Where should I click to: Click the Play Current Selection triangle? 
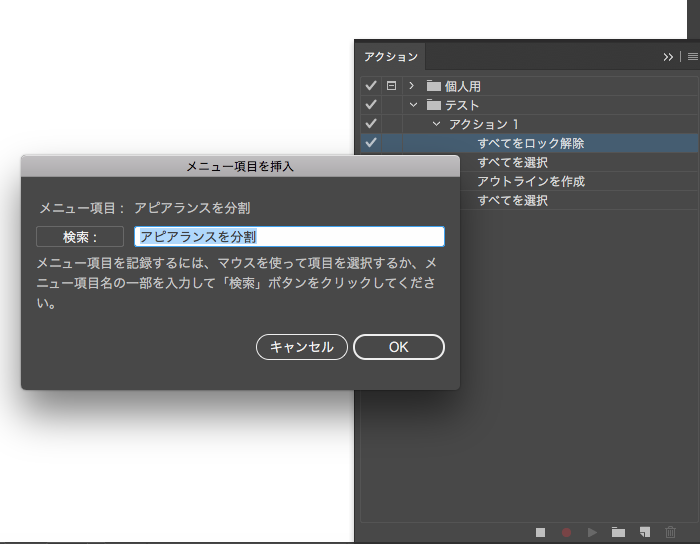[x=592, y=533]
